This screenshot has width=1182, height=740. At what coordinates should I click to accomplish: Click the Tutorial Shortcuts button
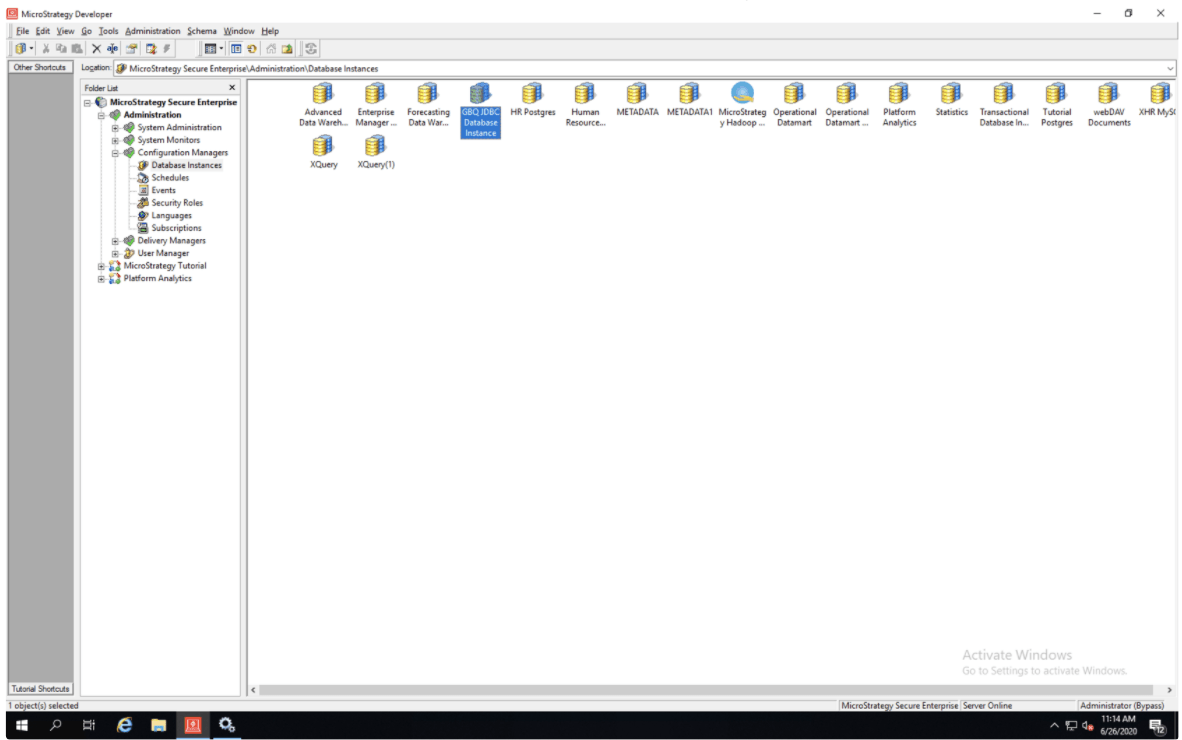coord(40,689)
